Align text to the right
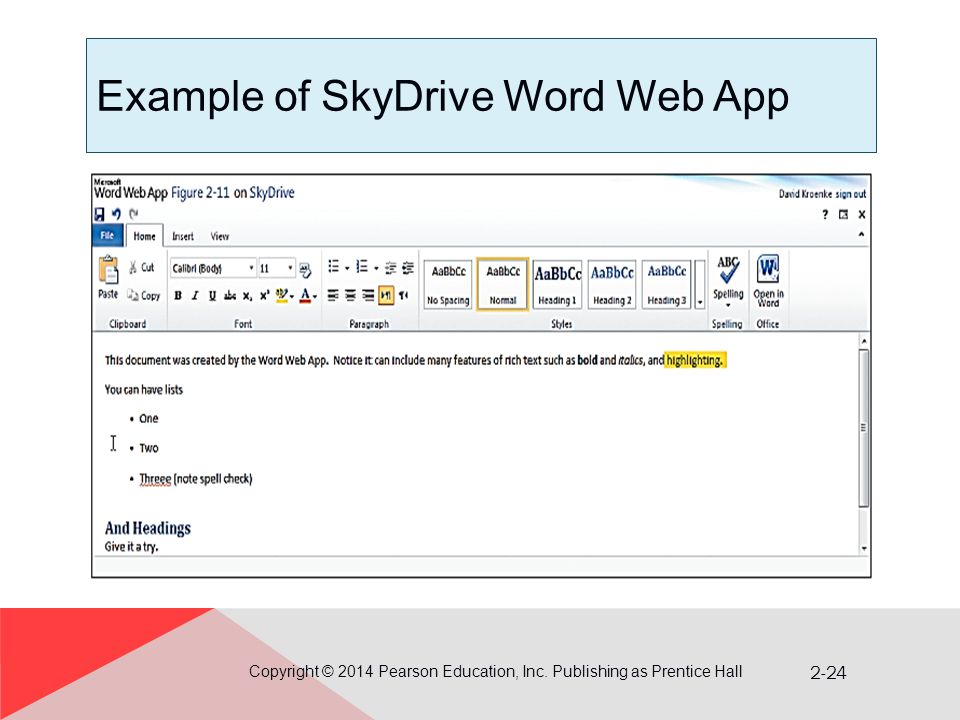Screen dimensions: 960x720 pos(368,296)
